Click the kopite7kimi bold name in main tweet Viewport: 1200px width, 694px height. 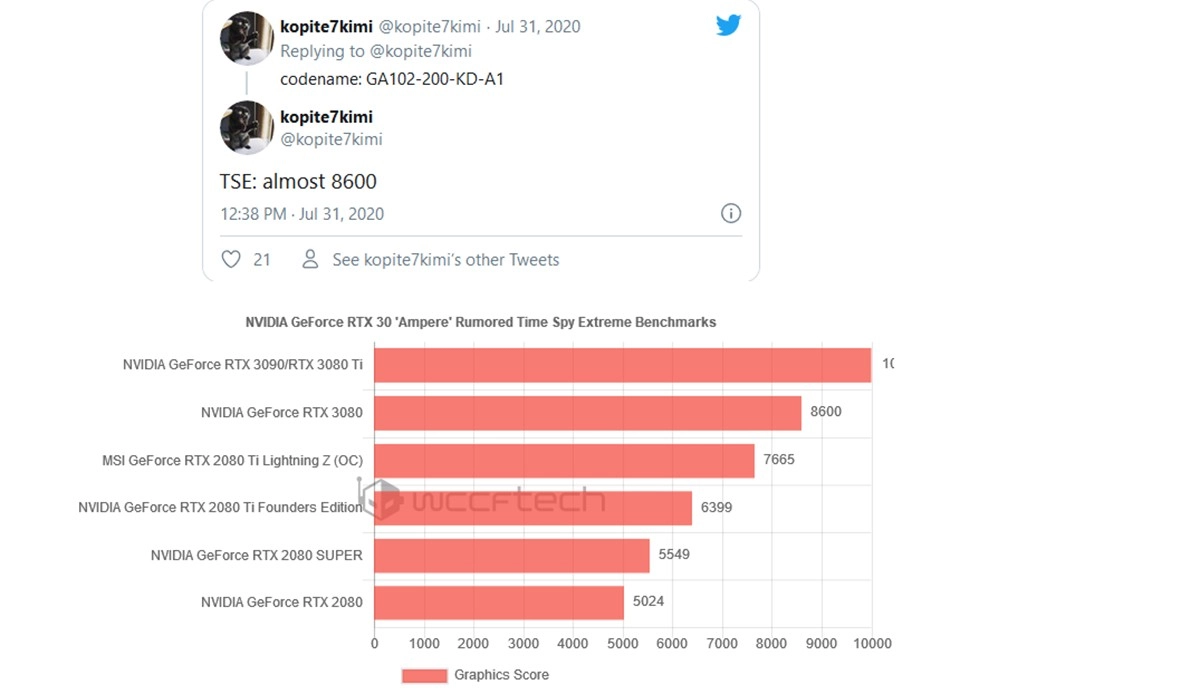(x=326, y=117)
